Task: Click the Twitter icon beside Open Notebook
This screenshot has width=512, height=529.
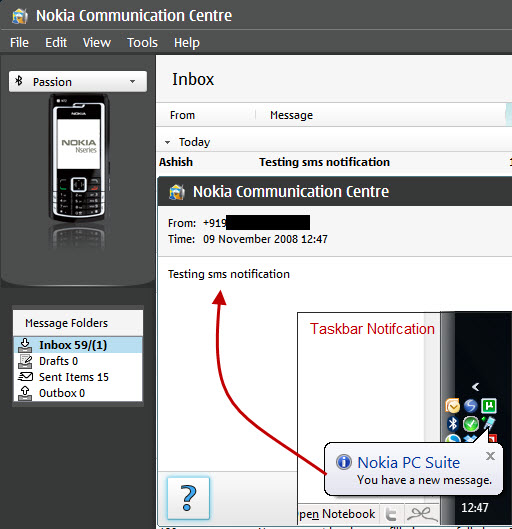Action: coord(391,514)
